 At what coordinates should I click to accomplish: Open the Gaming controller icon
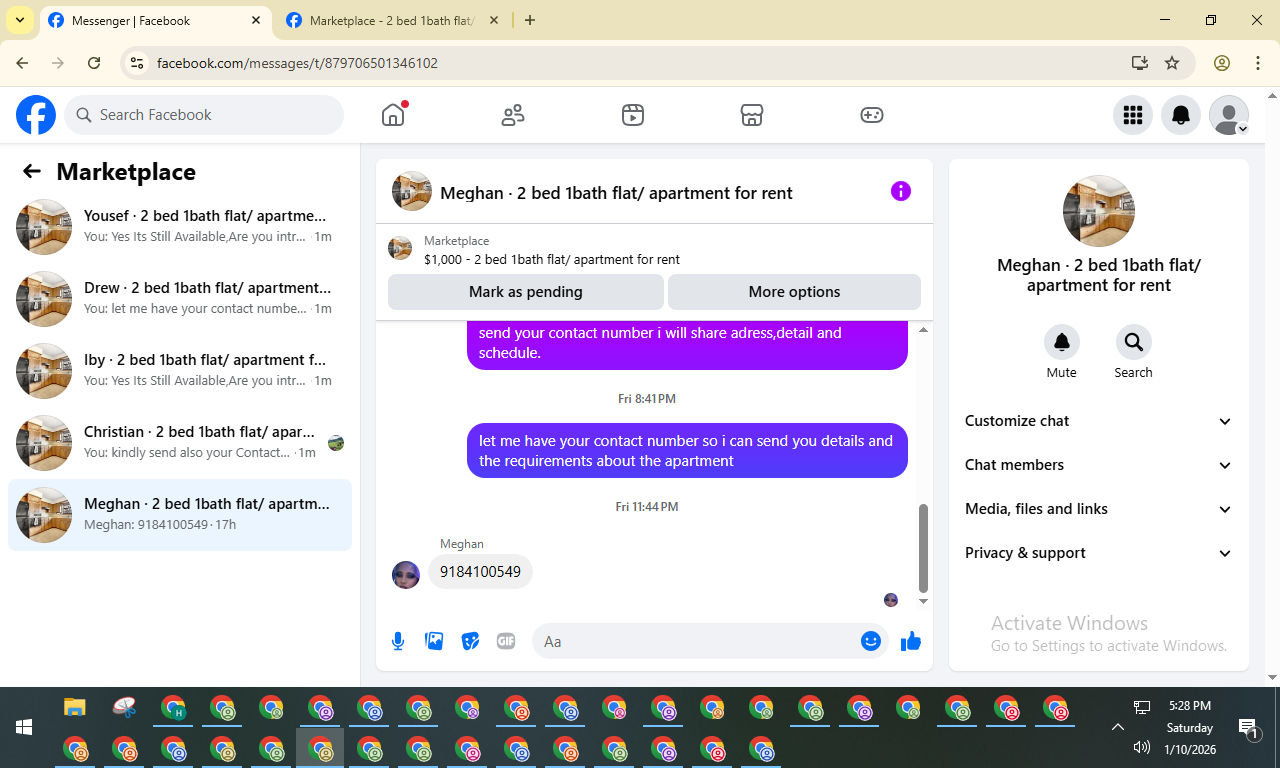pyautogui.click(x=872, y=115)
